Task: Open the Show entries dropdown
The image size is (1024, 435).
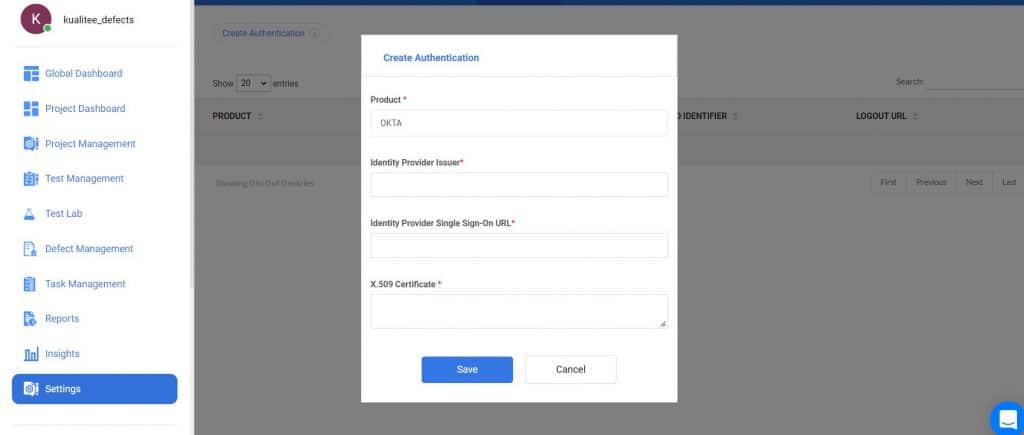Action: coord(253,83)
